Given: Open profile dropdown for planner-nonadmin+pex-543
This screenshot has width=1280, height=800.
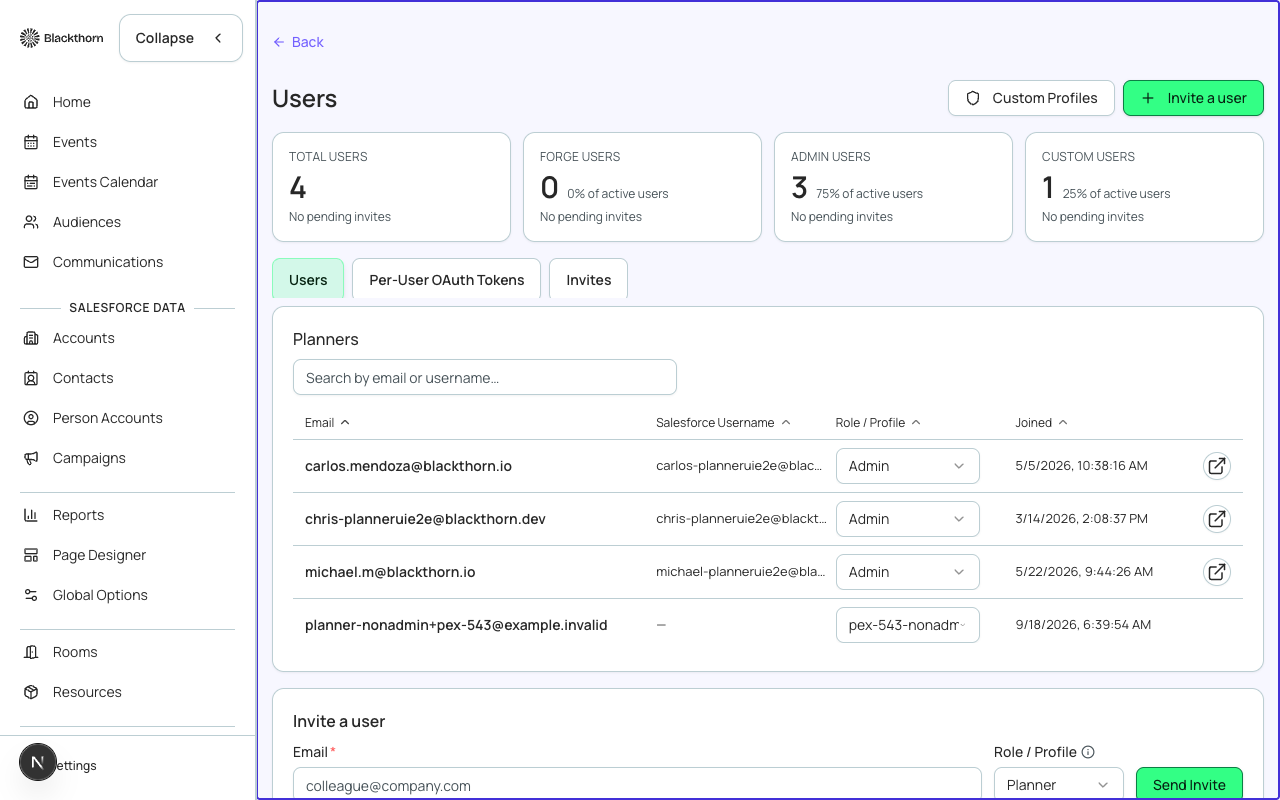Looking at the screenshot, I should 907,625.
